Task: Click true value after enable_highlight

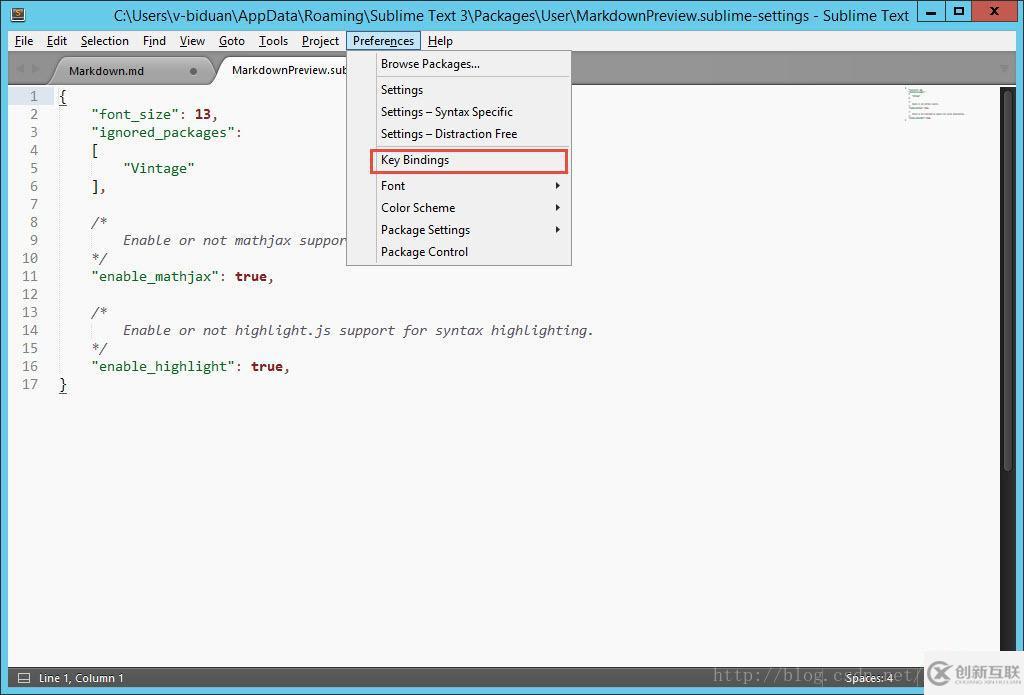Action: click(x=266, y=366)
